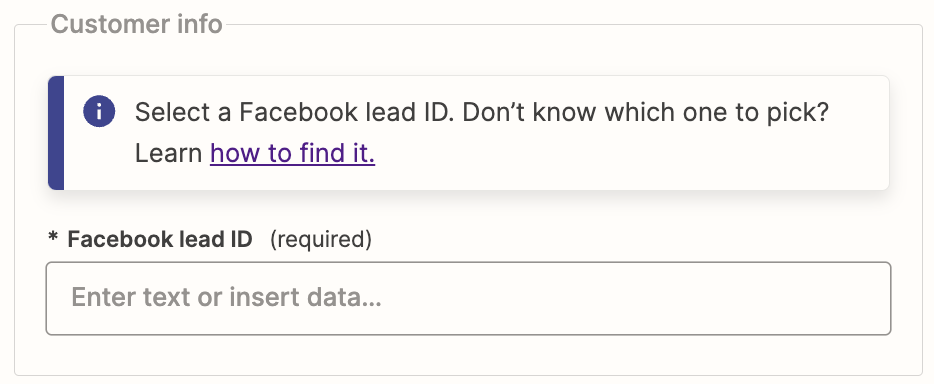Click the asterisk before Facebook lead ID
The height and width of the screenshot is (384, 934).
(53, 238)
